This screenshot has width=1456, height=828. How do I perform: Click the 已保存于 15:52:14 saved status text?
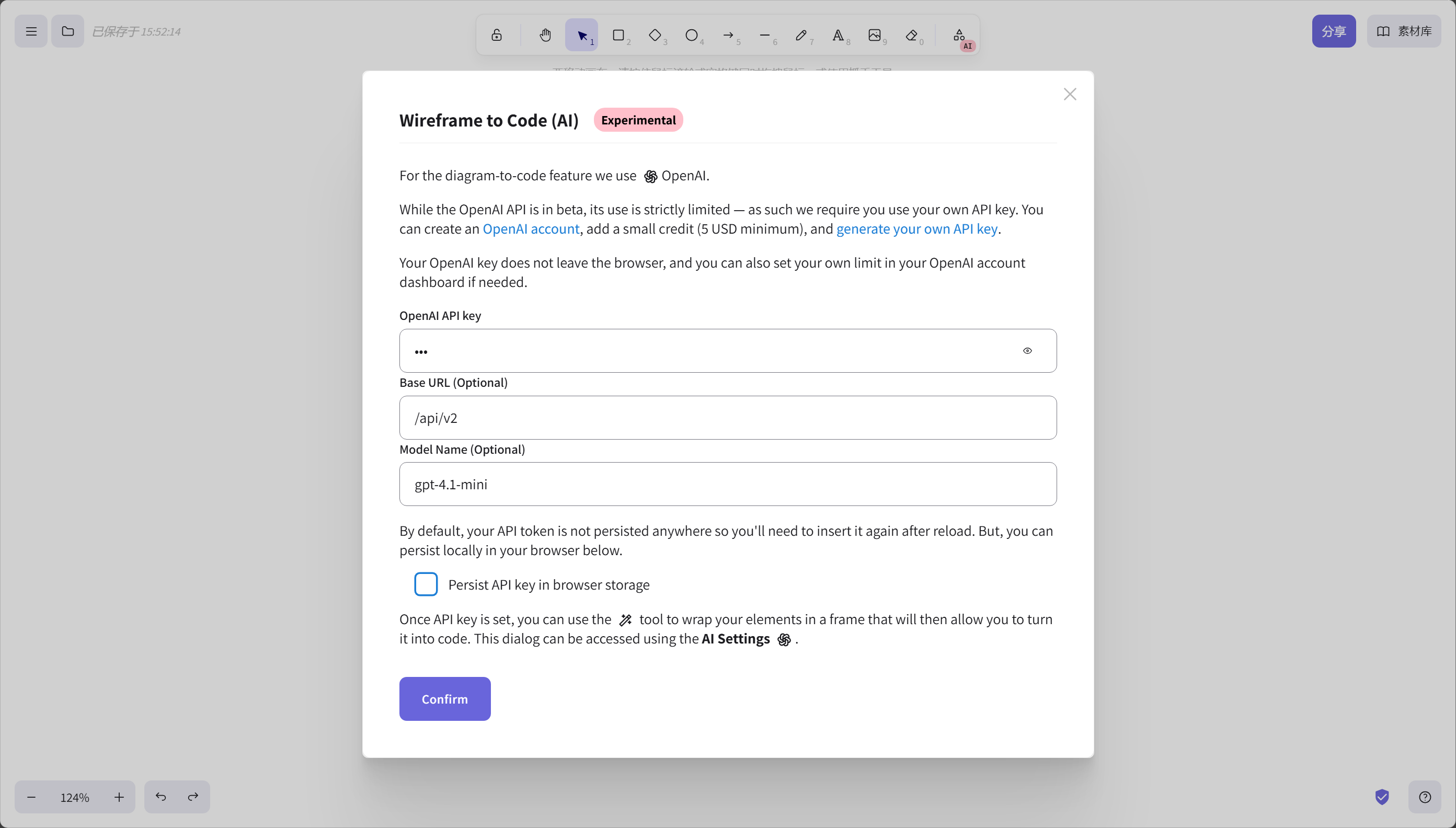(136, 32)
